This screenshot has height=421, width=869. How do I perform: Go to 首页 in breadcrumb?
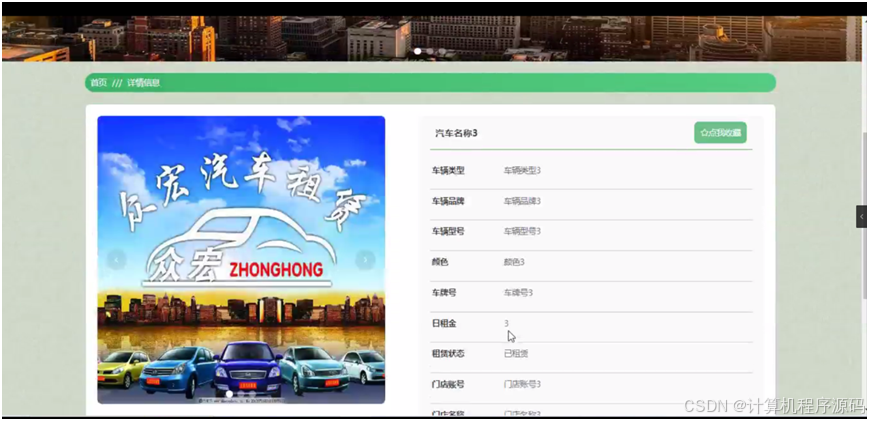tap(99, 83)
